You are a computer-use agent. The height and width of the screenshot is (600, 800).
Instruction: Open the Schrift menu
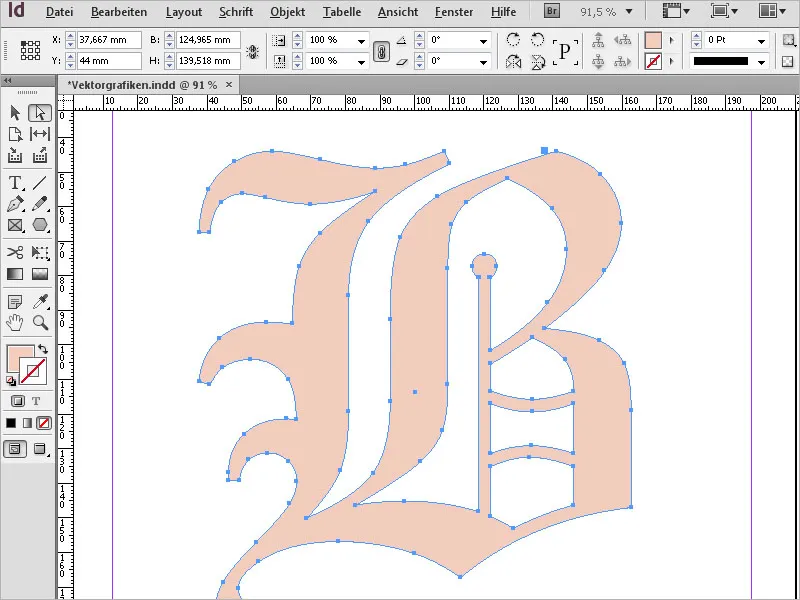pyautogui.click(x=236, y=12)
